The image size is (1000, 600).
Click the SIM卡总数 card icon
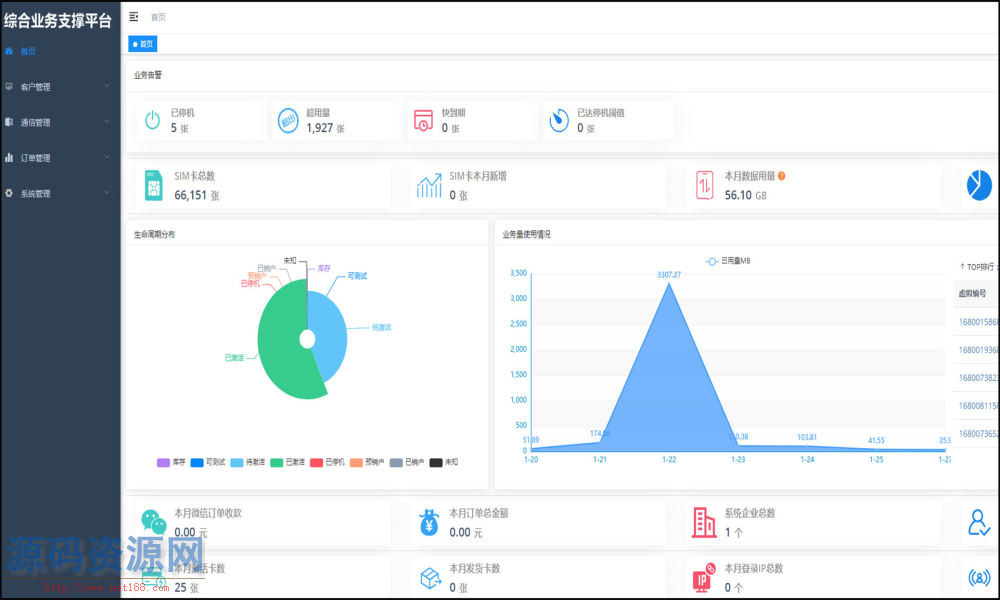(x=153, y=185)
